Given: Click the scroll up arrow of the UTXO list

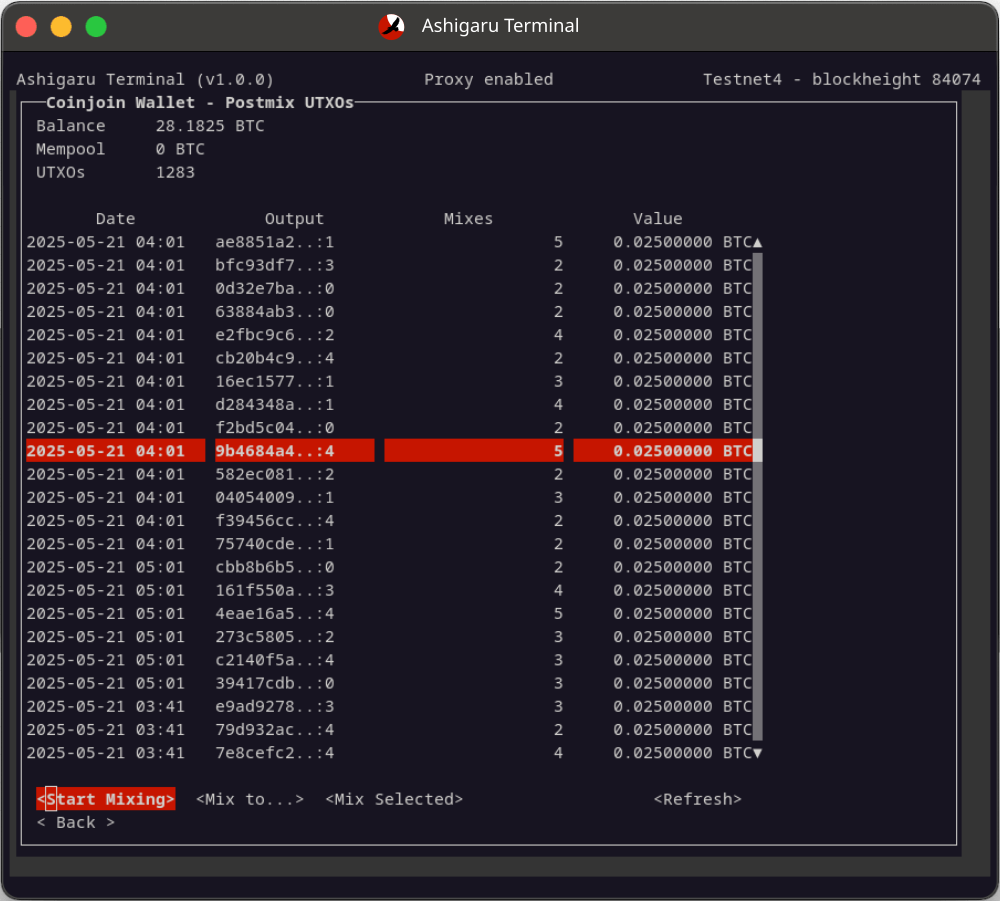Looking at the screenshot, I should click(x=758, y=242).
